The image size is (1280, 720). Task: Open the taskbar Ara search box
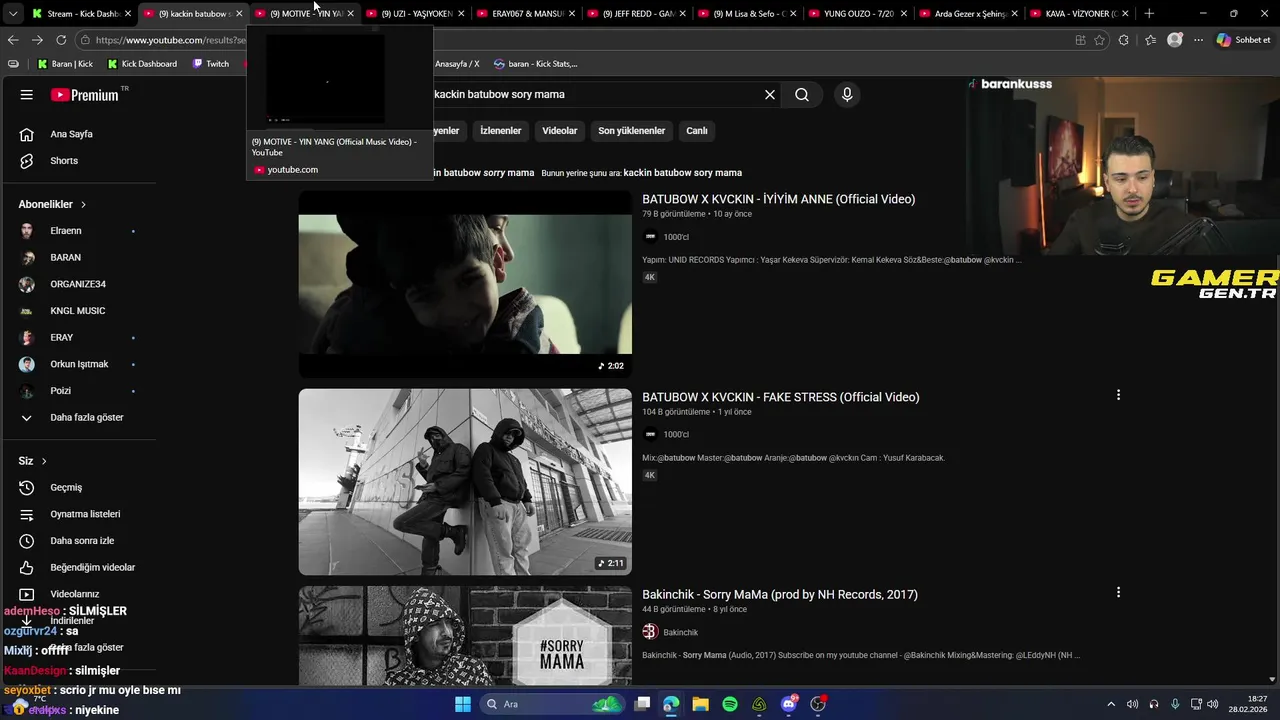pyautogui.click(x=552, y=704)
